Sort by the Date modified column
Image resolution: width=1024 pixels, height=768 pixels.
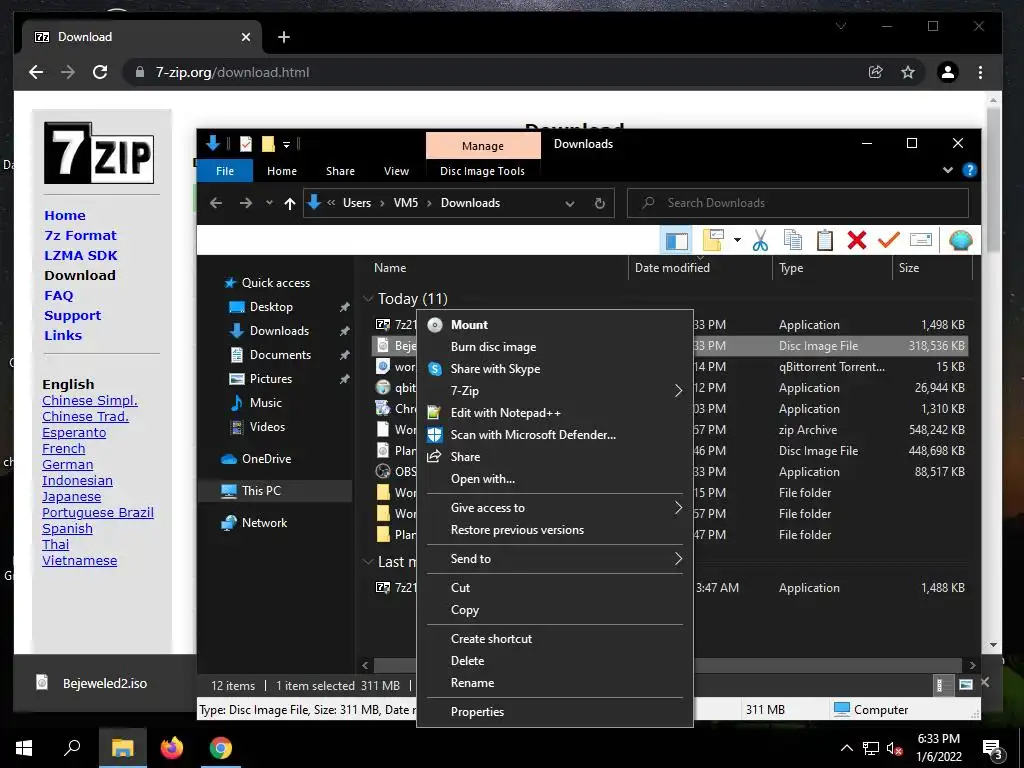[672, 268]
